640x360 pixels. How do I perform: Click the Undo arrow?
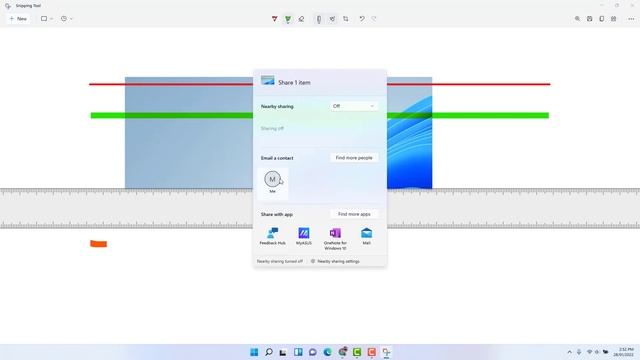tap(362, 19)
